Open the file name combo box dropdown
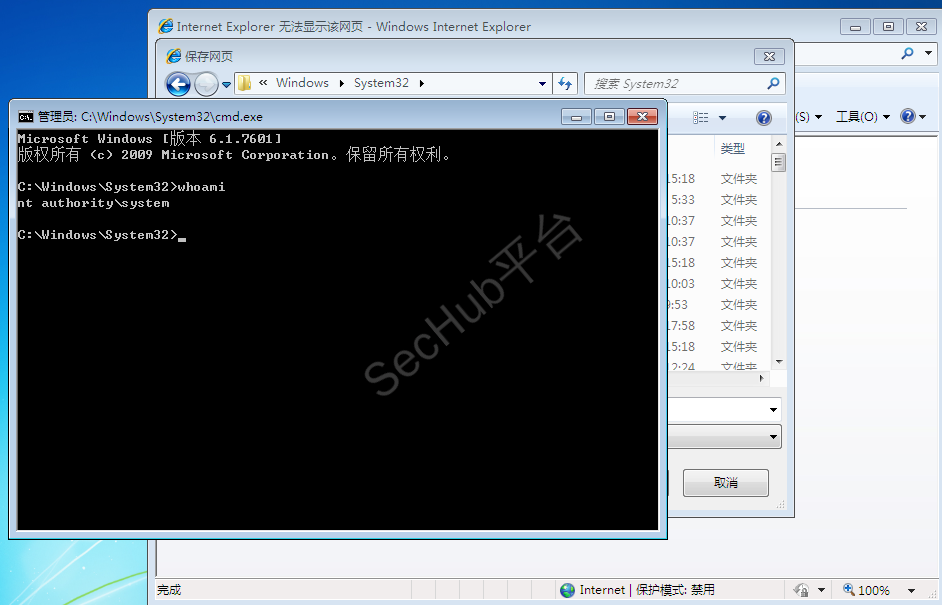Image resolution: width=942 pixels, height=605 pixels. pyautogui.click(x=773, y=410)
